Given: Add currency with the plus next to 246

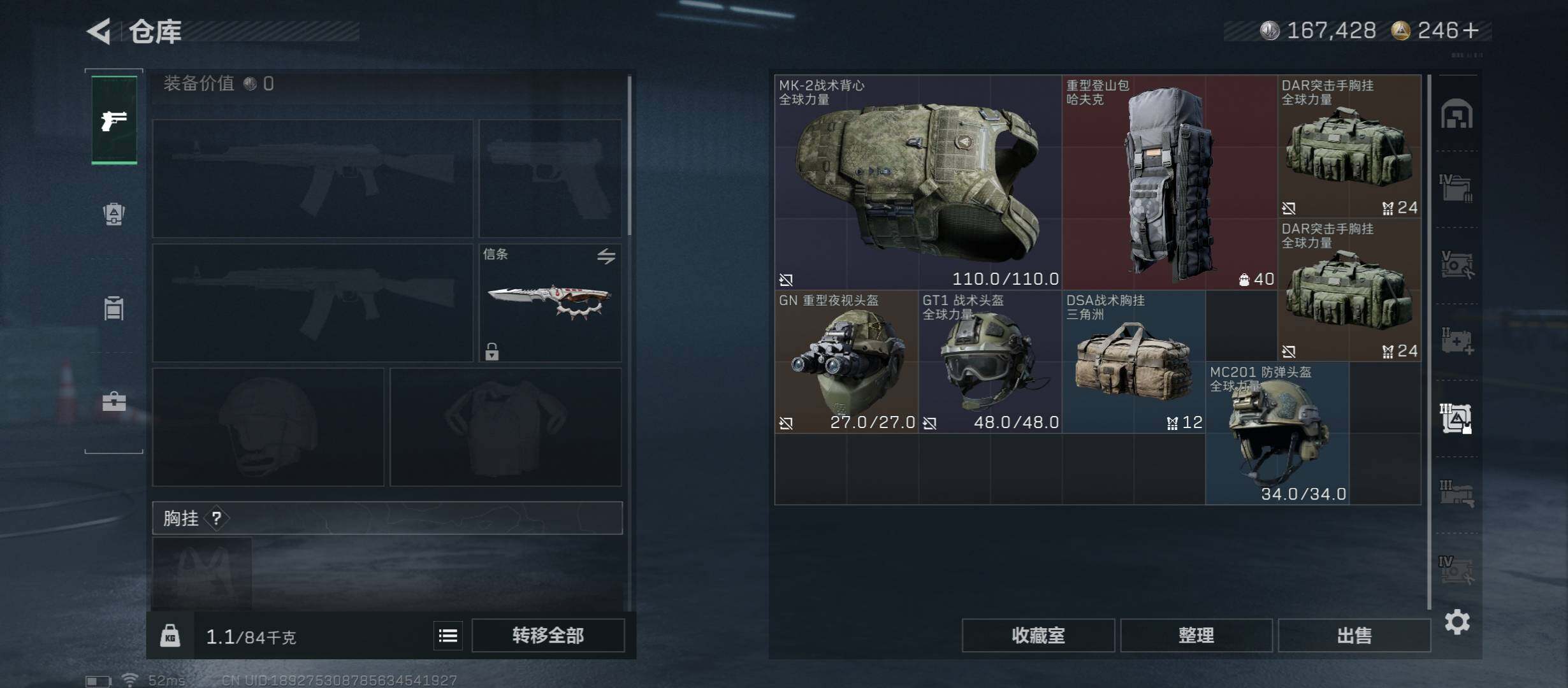Looking at the screenshot, I should [1472, 30].
